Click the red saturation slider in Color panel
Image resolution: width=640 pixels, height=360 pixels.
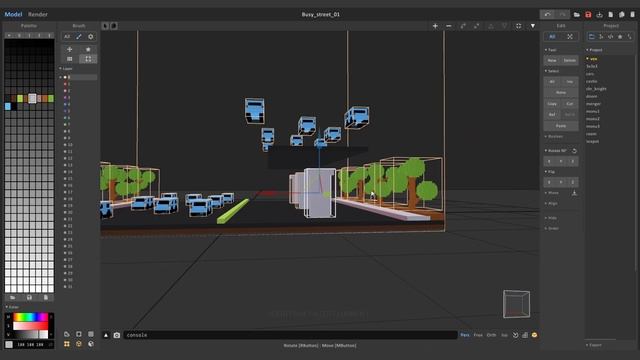point(31,326)
